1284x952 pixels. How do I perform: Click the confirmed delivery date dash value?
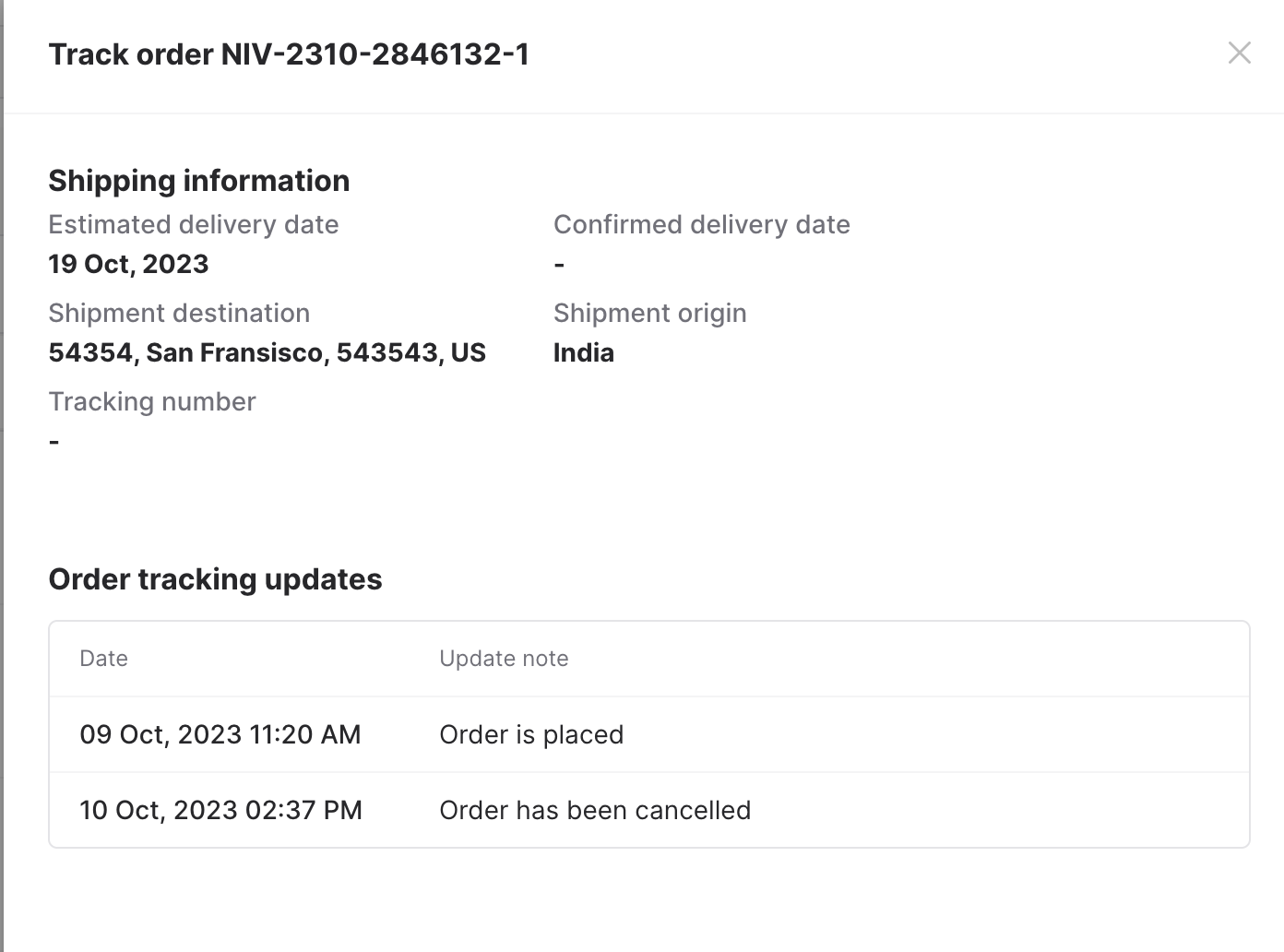pyautogui.click(x=559, y=266)
